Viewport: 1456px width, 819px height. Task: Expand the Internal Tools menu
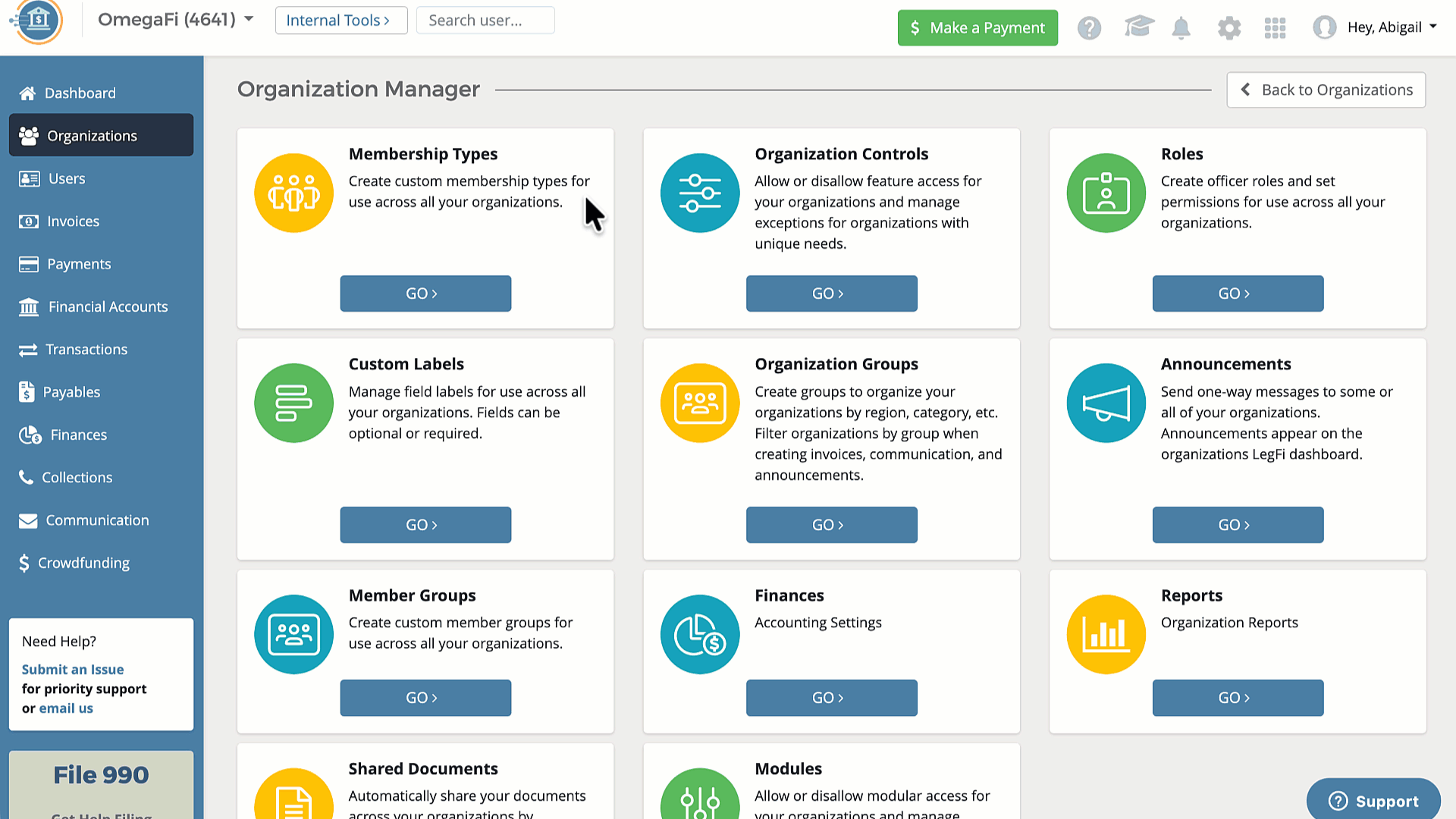(340, 20)
